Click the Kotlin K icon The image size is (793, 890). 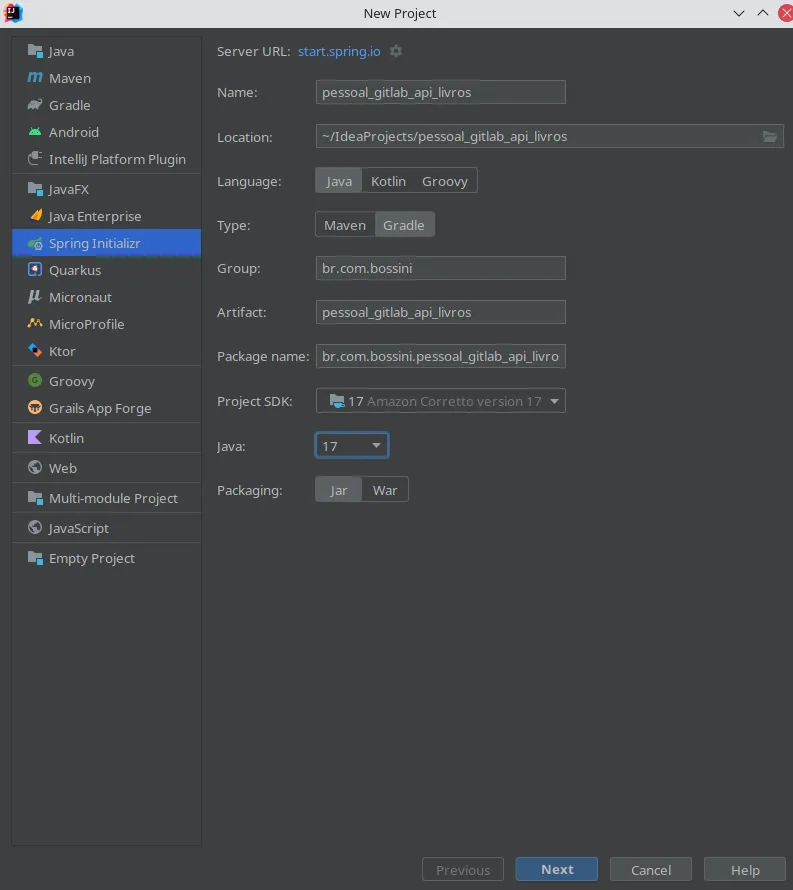pos(35,438)
